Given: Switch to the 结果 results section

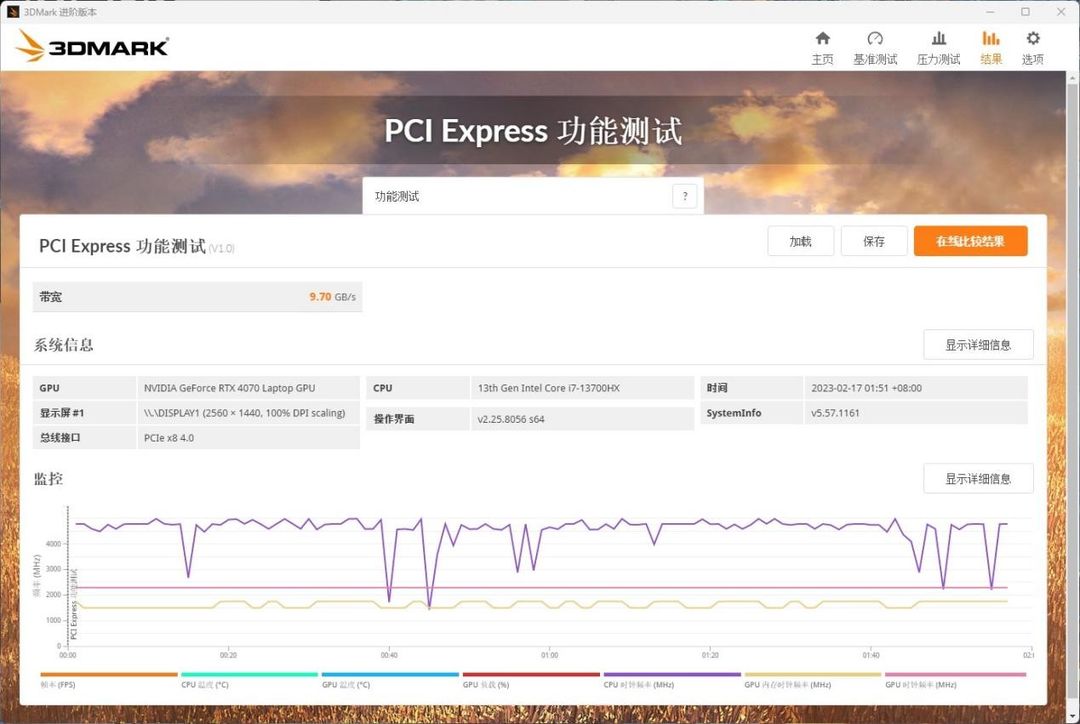Looking at the screenshot, I should (990, 48).
